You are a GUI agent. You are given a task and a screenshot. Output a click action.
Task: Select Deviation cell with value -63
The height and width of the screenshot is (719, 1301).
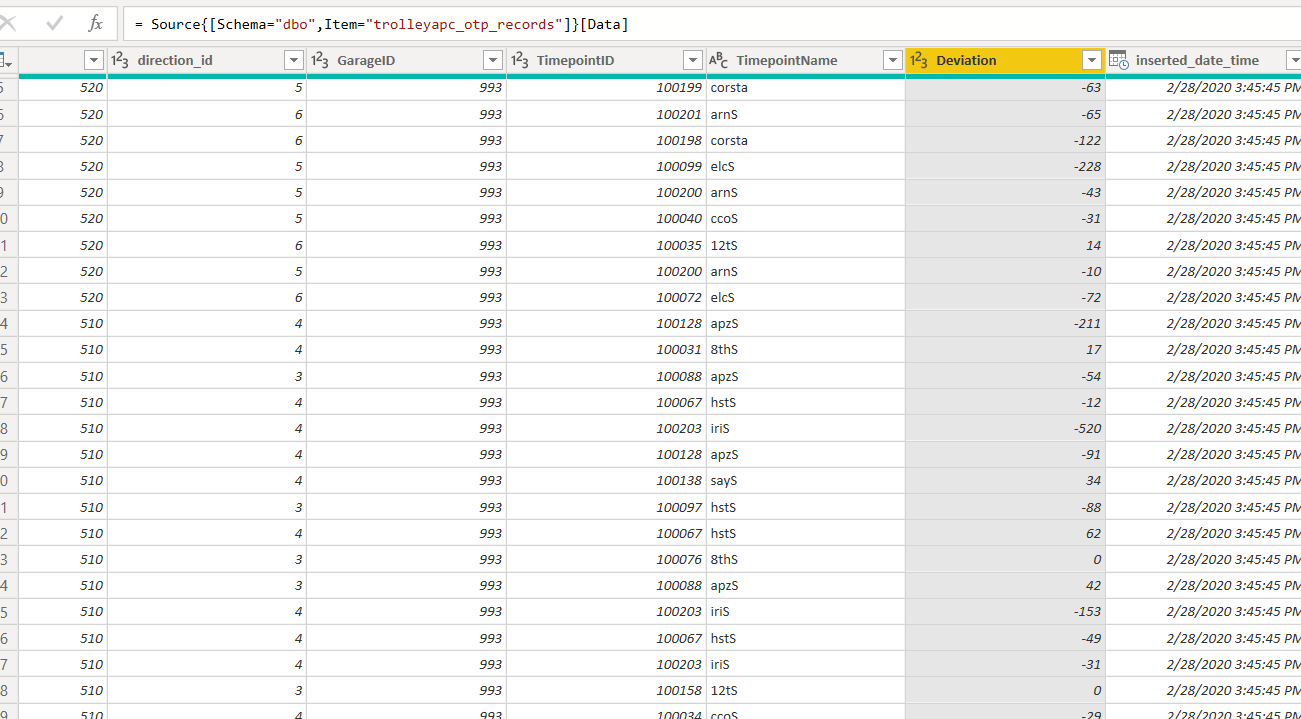point(1005,88)
